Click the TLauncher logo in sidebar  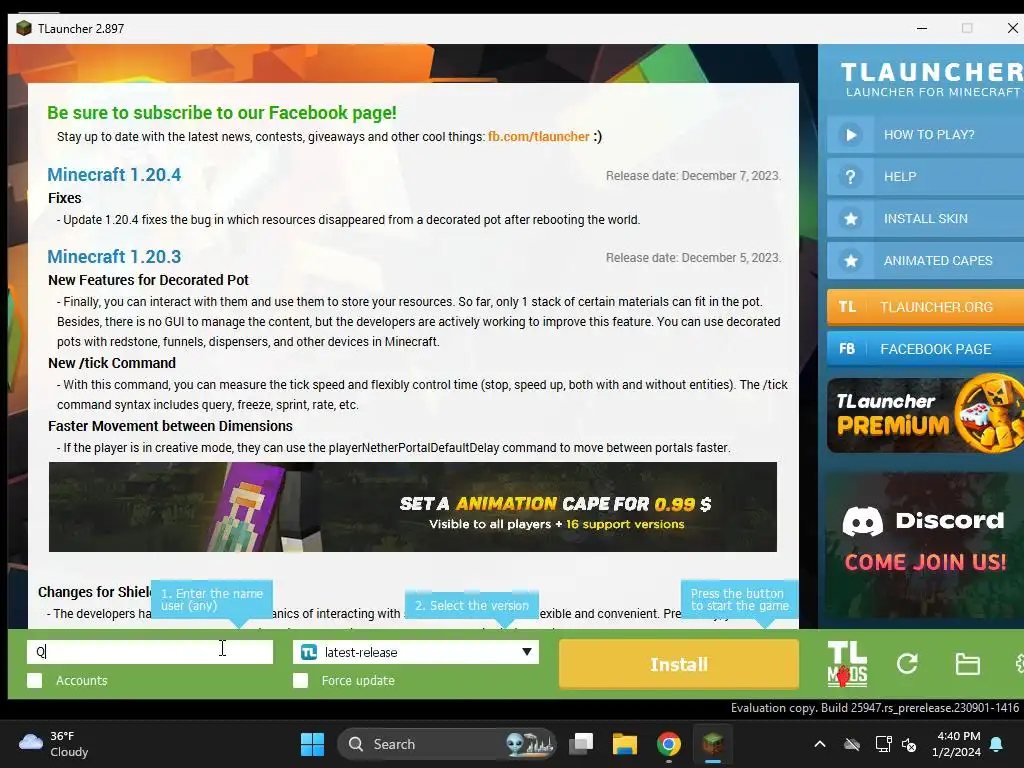pos(931,79)
